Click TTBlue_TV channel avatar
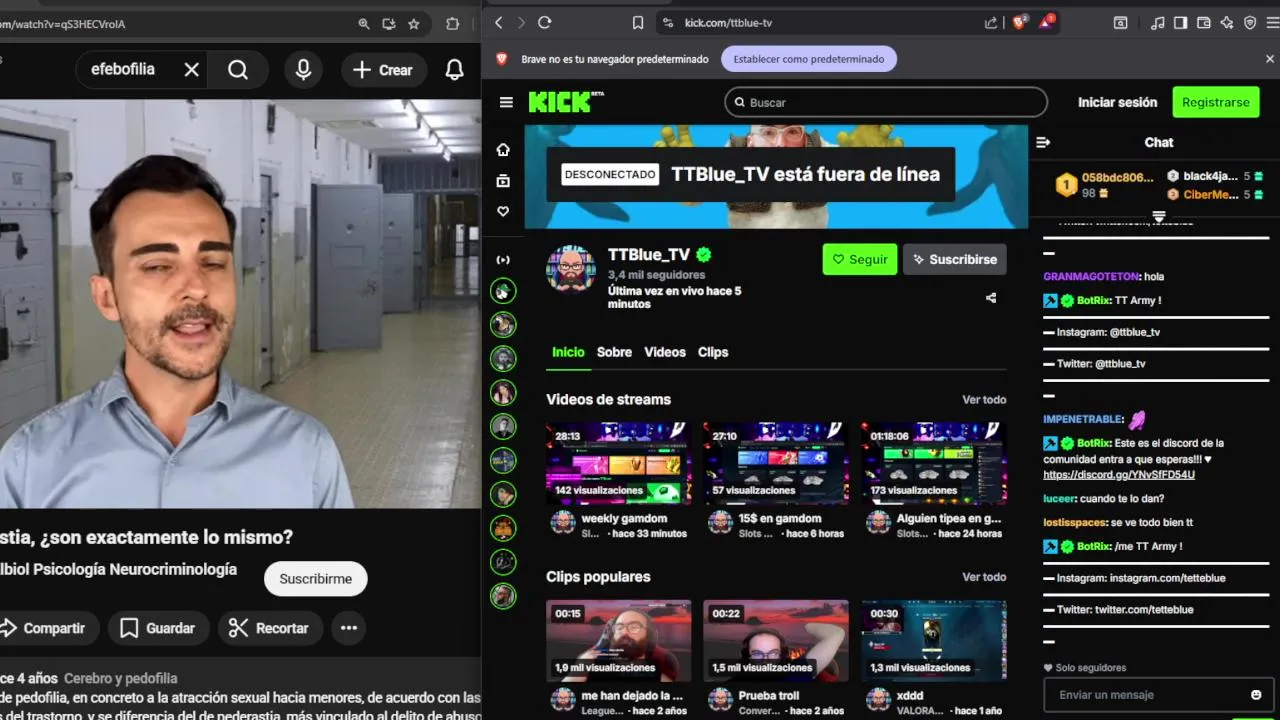The image size is (1280, 720). point(571,268)
